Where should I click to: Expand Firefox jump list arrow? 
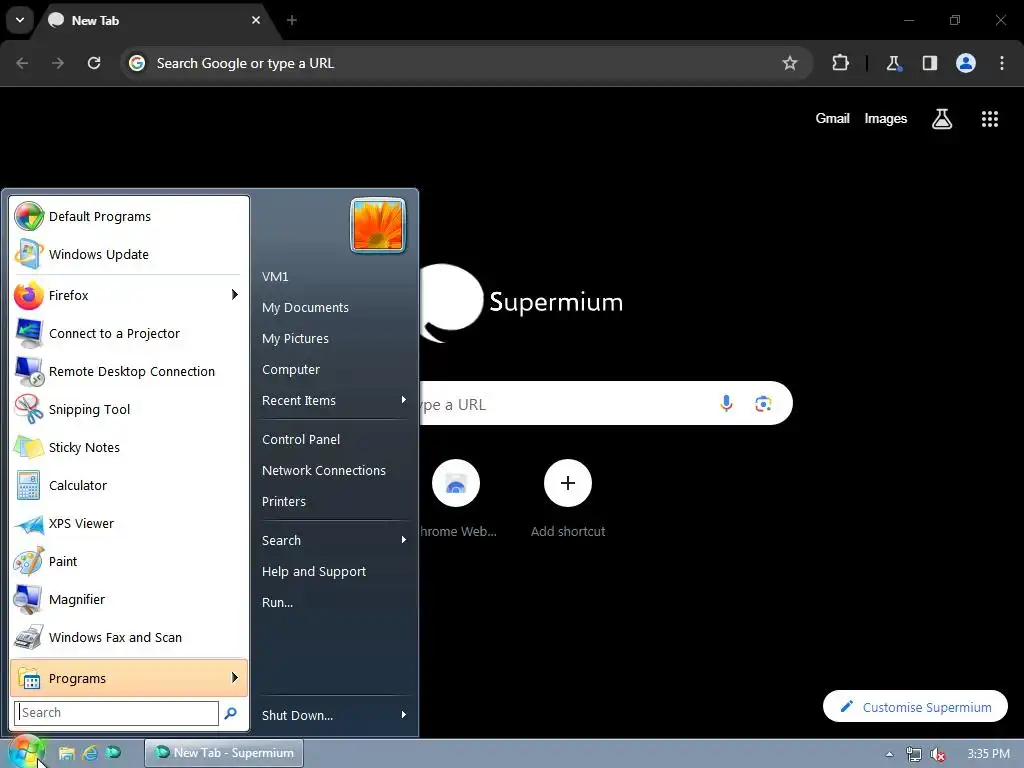[x=235, y=295]
